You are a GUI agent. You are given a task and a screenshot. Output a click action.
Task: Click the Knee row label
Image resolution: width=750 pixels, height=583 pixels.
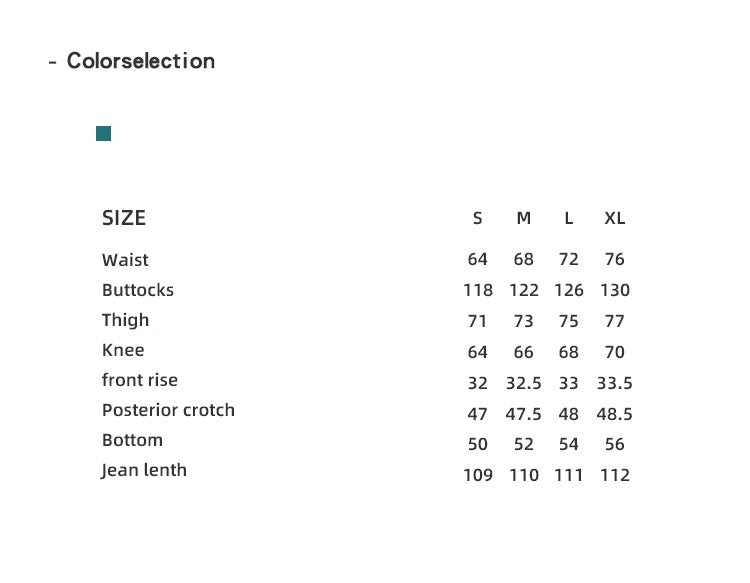[x=123, y=350]
